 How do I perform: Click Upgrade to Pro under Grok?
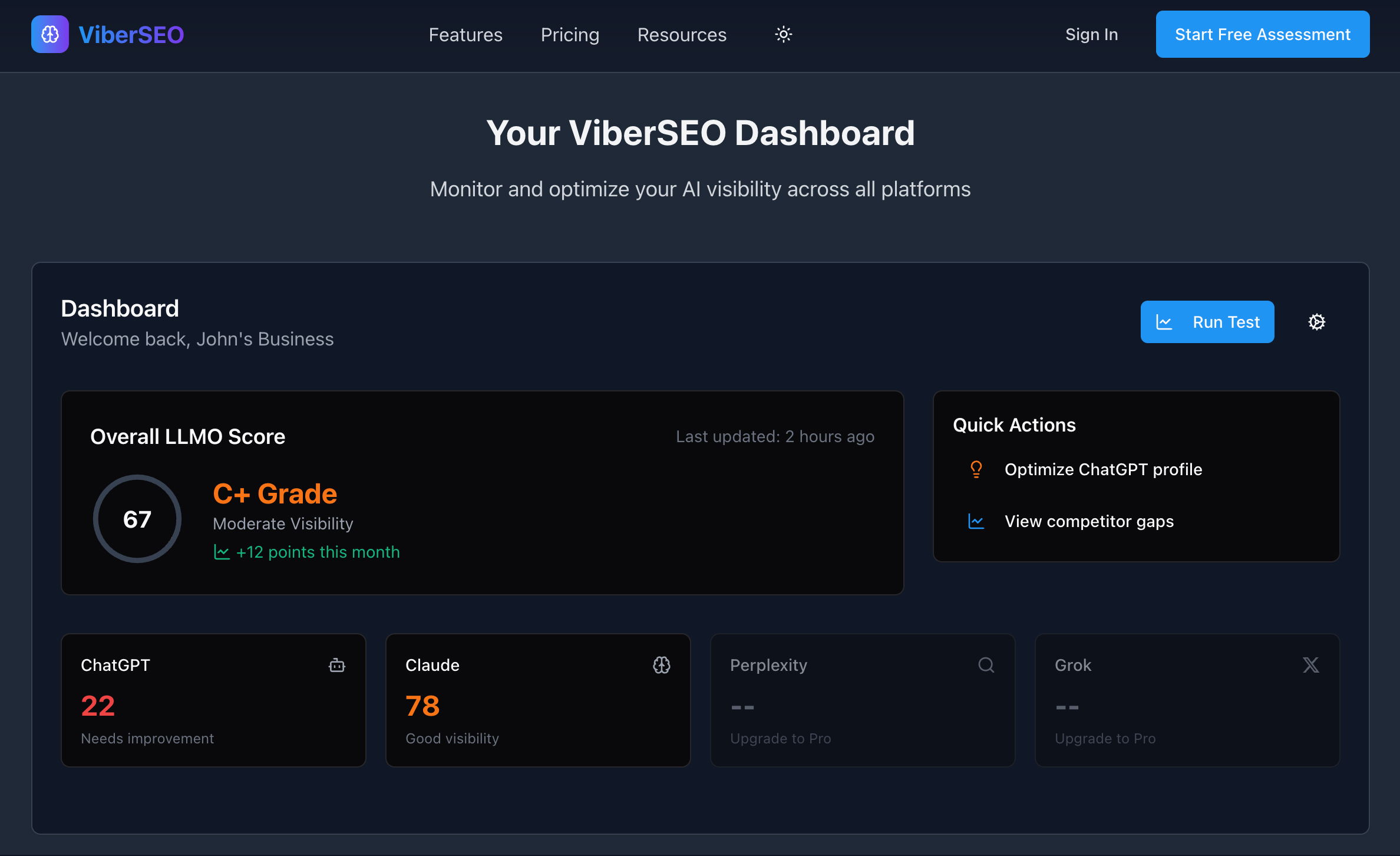[x=1105, y=738]
